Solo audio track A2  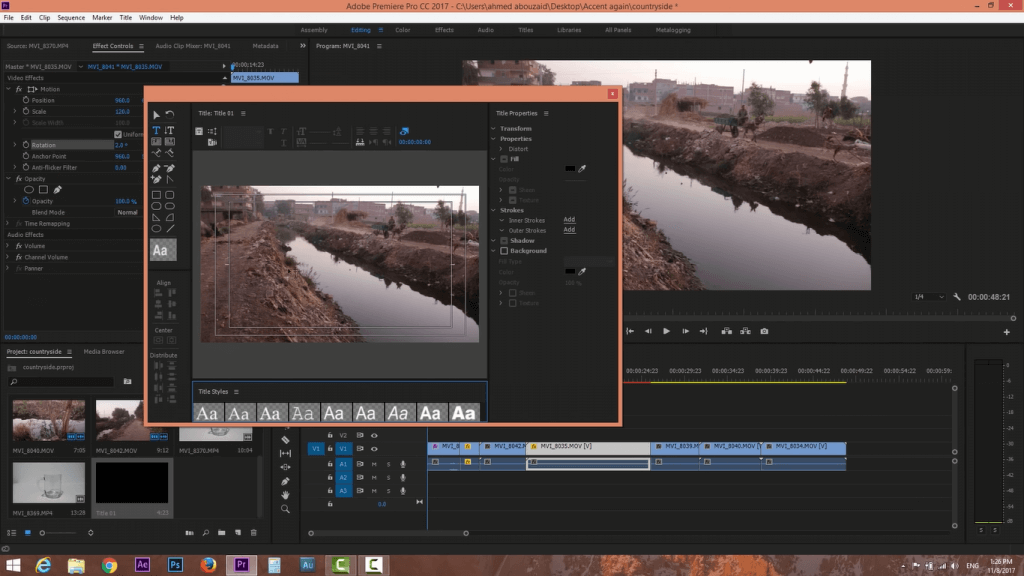389,477
